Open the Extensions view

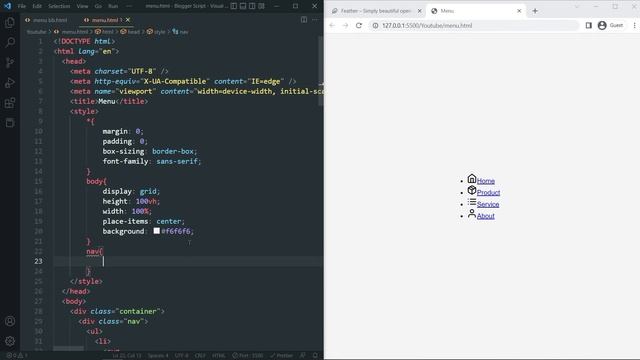tap(10, 102)
